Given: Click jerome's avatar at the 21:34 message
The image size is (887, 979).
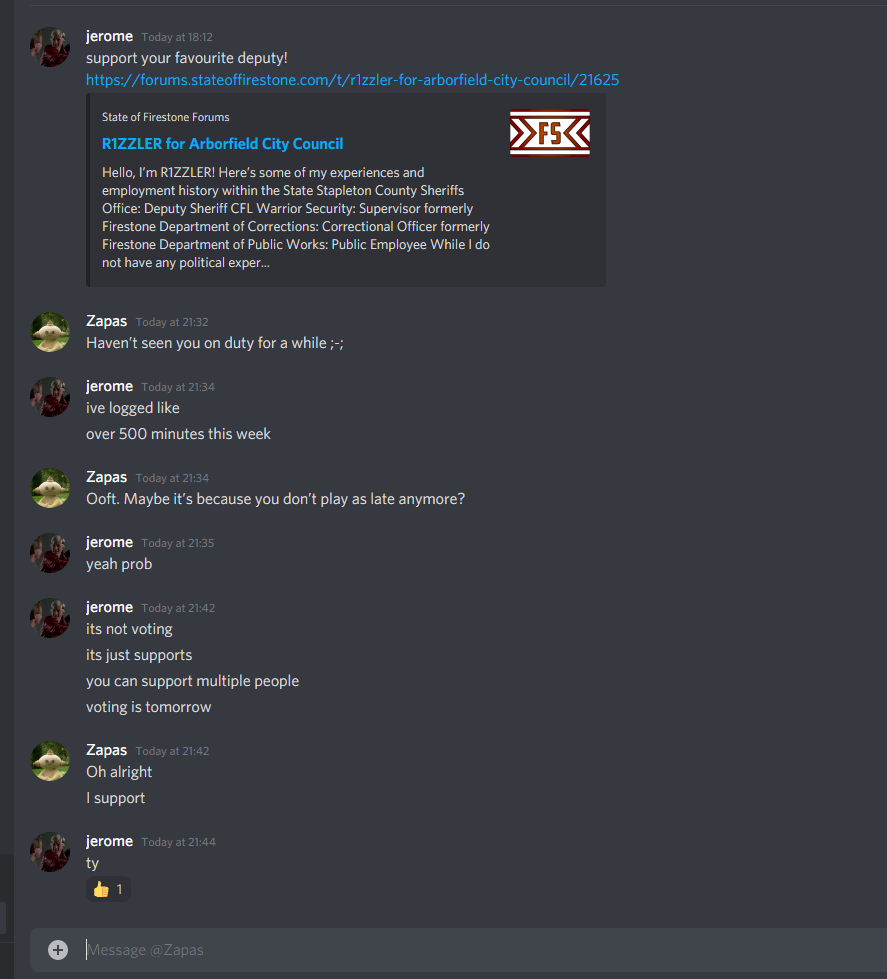Looking at the screenshot, I should point(50,396).
